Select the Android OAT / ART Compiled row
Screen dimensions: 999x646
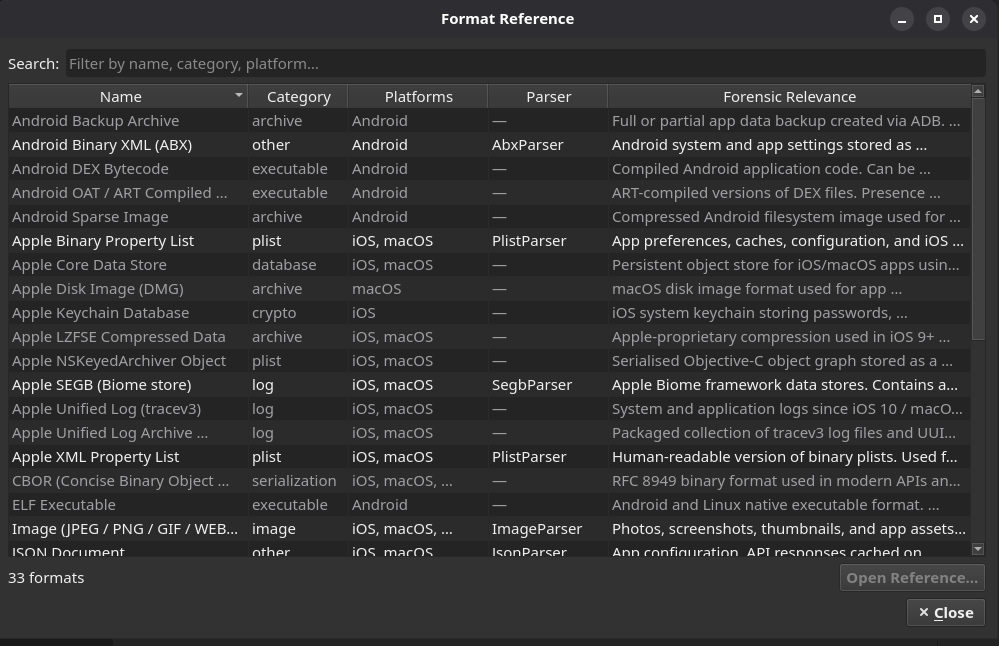coord(489,193)
